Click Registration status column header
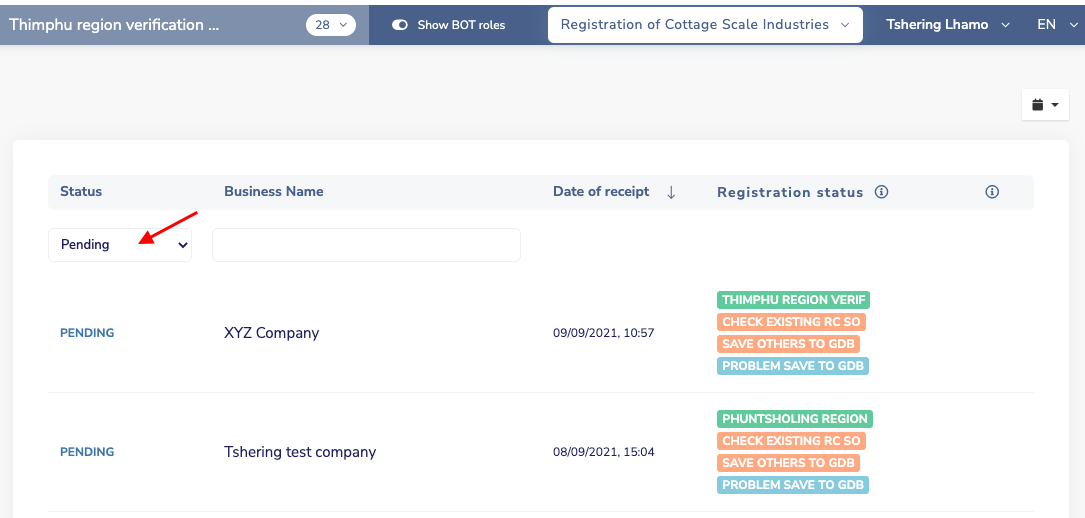1085x518 pixels. [790, 192]
